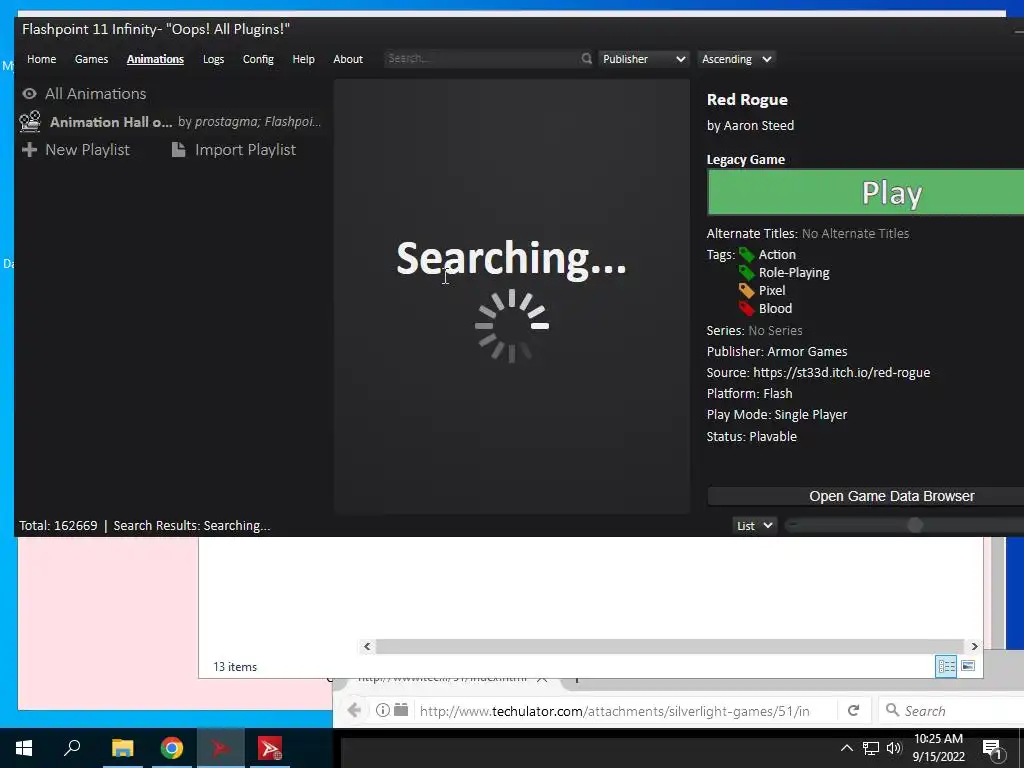Click the red Blood tag icon
The height and width of the screenshot is (768, 1024).
click(x=746, y=308)
